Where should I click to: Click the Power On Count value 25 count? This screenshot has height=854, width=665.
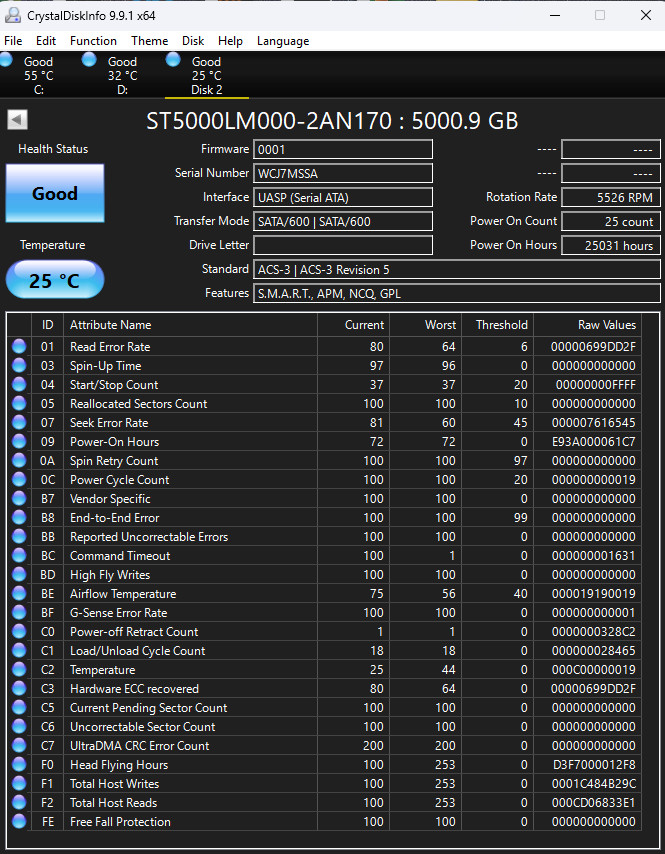pyautogui.click(x=611, y=221)
